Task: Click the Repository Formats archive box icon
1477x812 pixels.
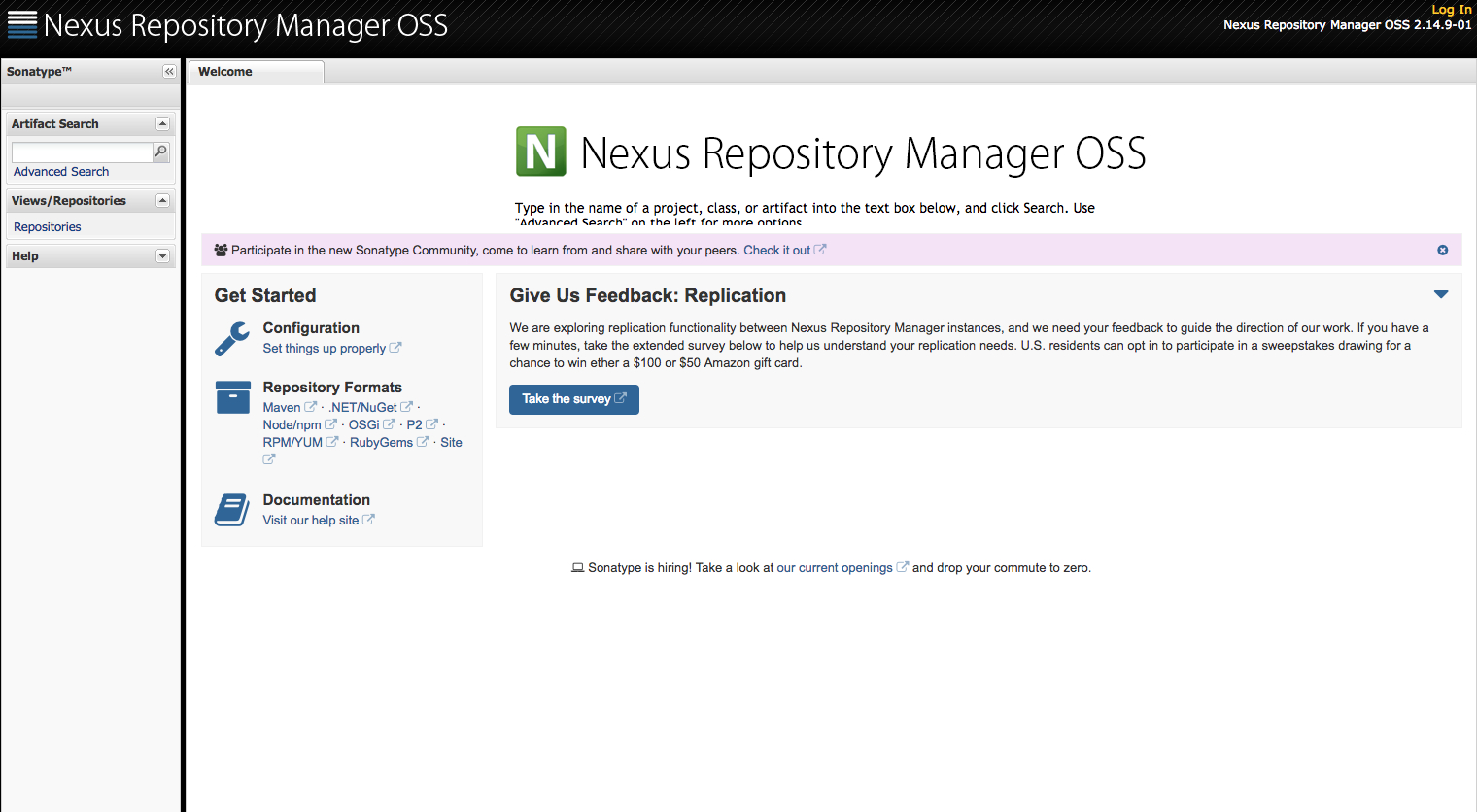Action: (x=233, y=397)
